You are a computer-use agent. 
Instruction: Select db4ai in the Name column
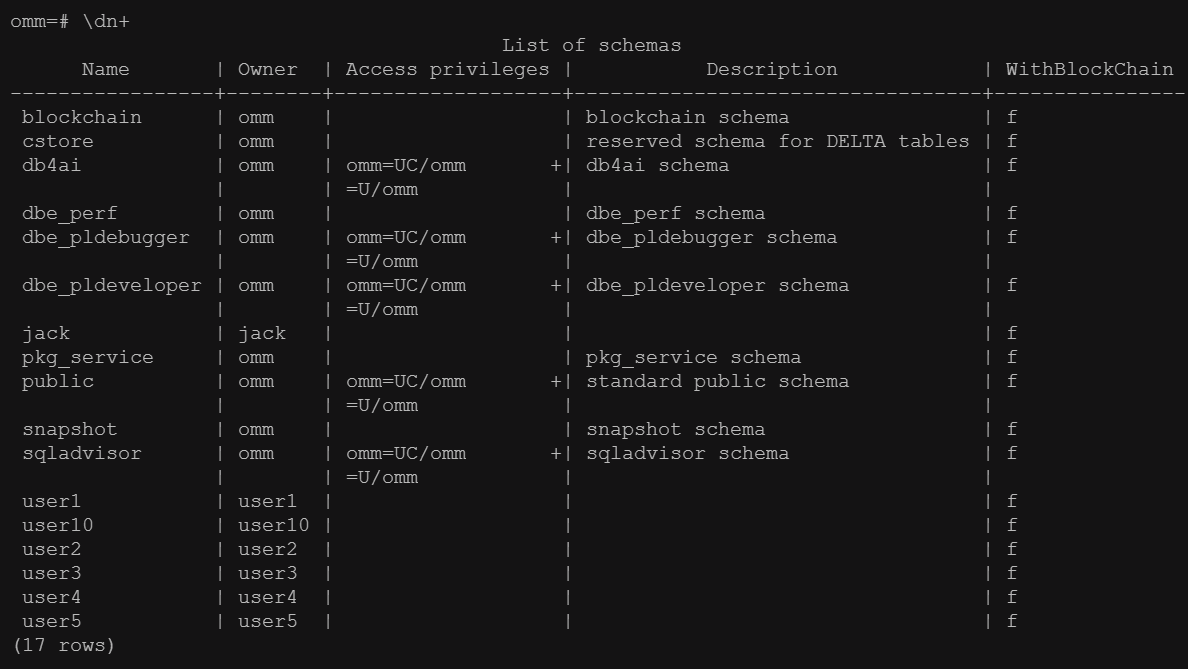(x=52, y=165)
